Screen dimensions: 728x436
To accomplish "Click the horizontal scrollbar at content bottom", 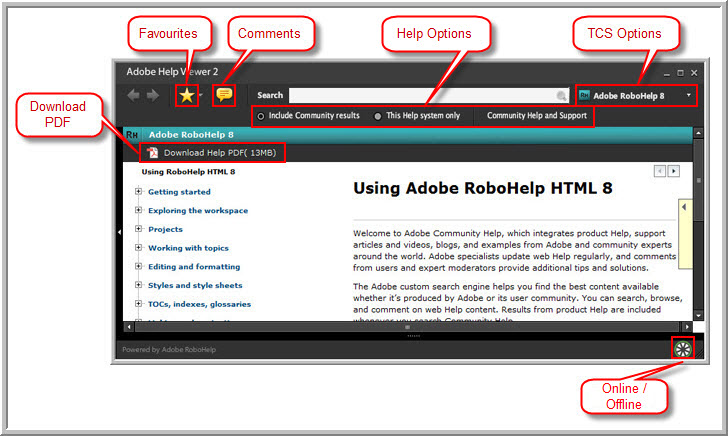I will point(406,327).
